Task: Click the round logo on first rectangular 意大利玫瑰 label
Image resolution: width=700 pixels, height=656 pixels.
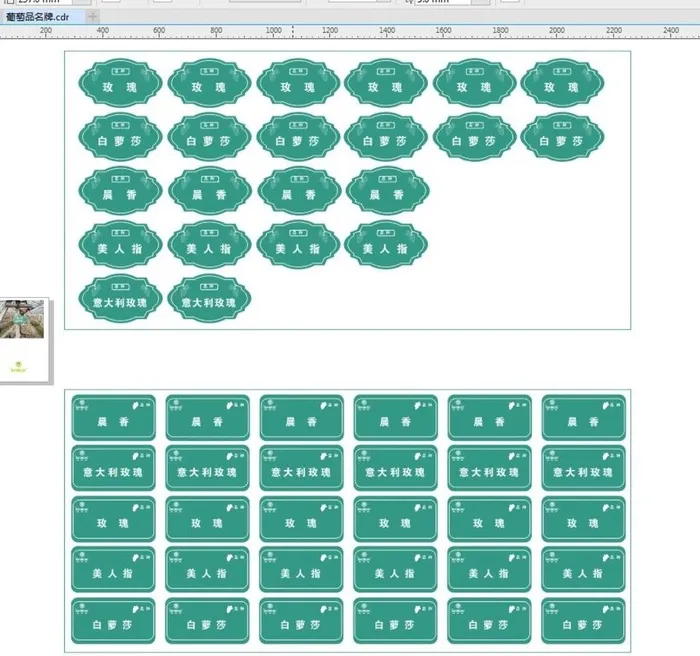Action: 84,455
